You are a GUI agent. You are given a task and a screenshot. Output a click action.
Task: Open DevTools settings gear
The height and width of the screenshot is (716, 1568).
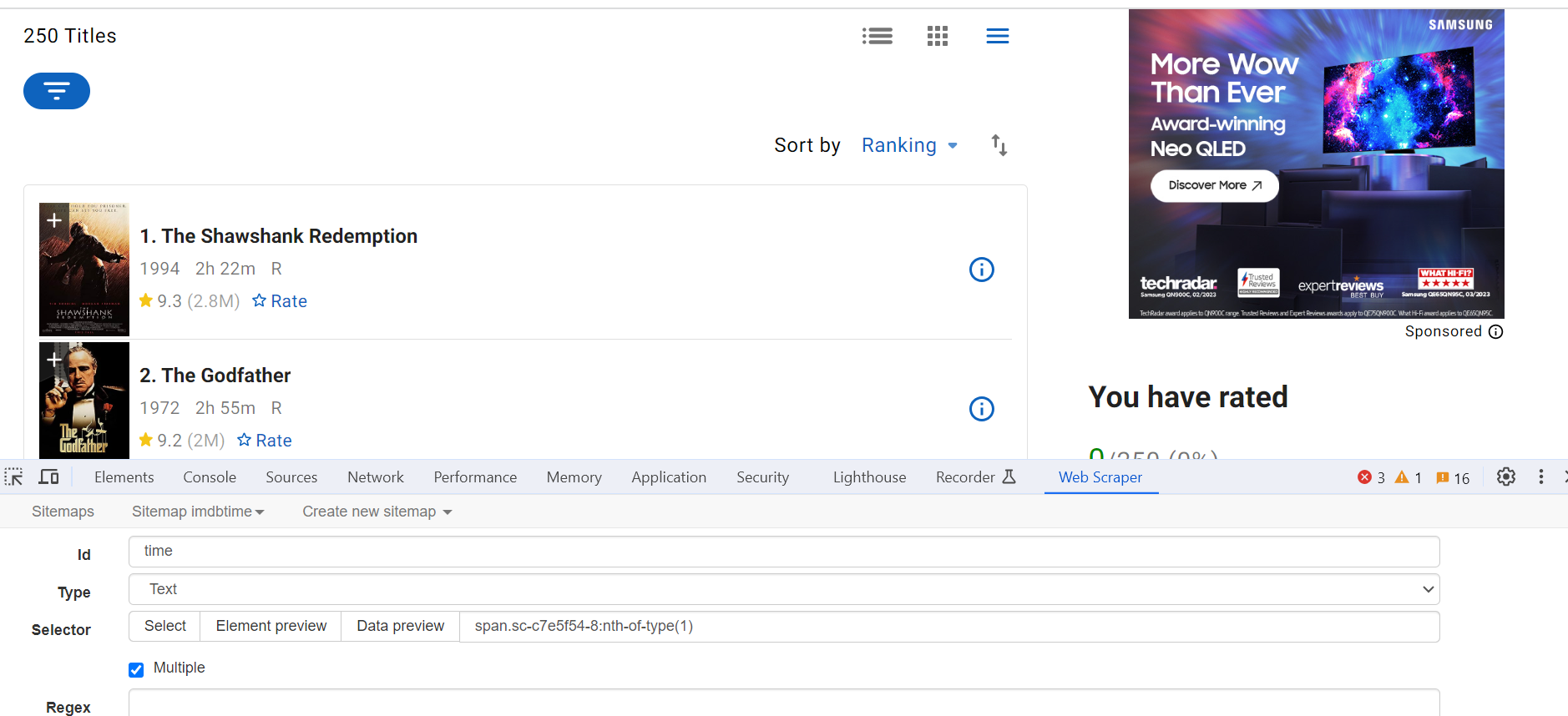tap(1505, 477)
